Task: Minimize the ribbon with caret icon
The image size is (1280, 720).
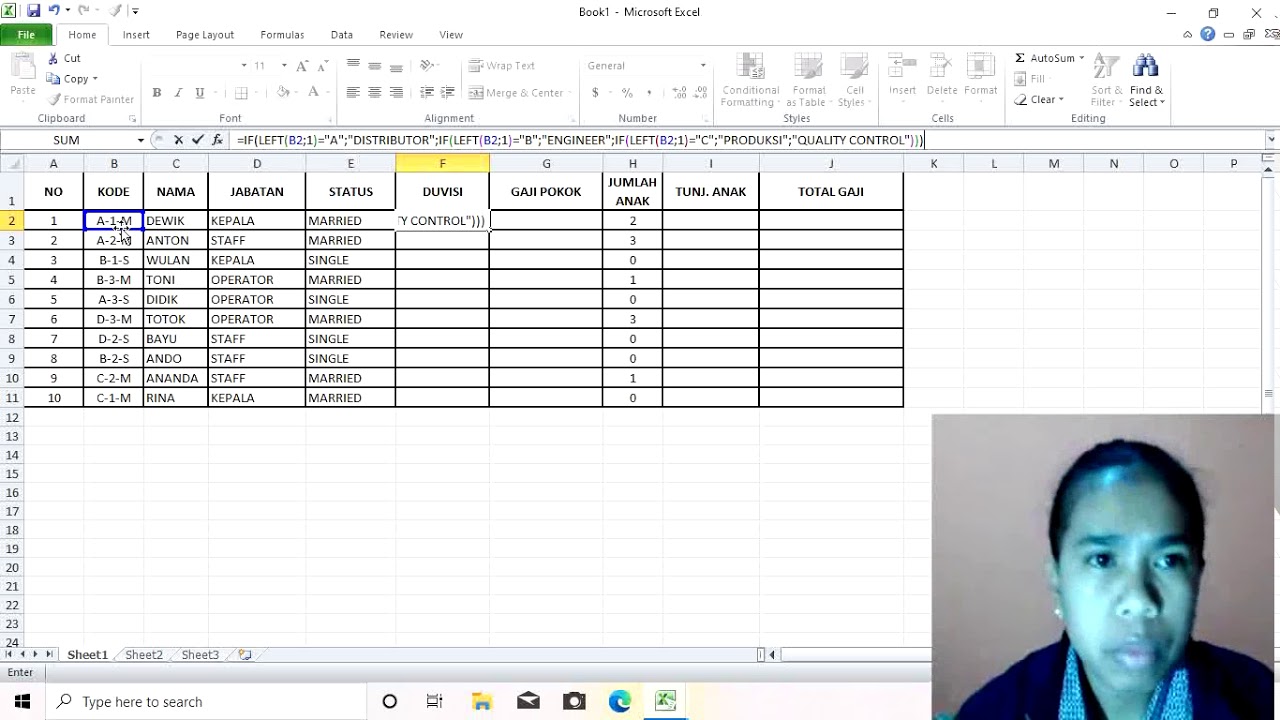Action: [x=1188, y=35]
